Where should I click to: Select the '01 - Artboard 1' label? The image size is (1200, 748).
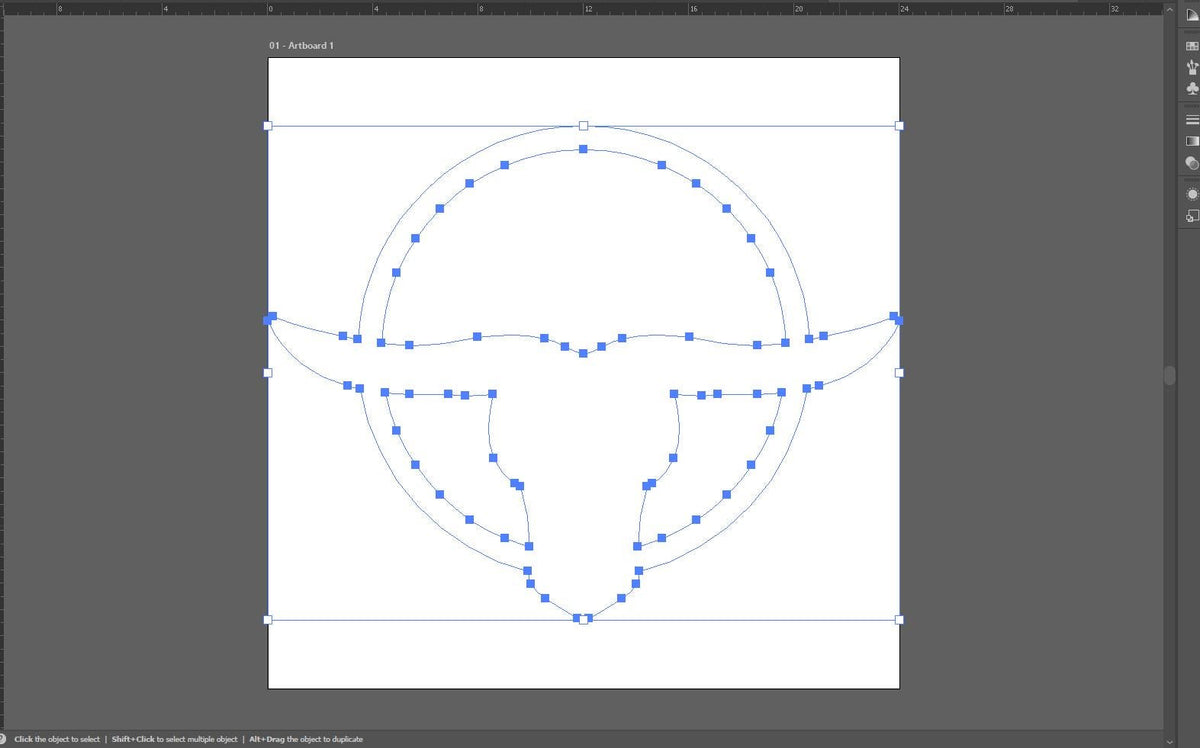(301, 46)
